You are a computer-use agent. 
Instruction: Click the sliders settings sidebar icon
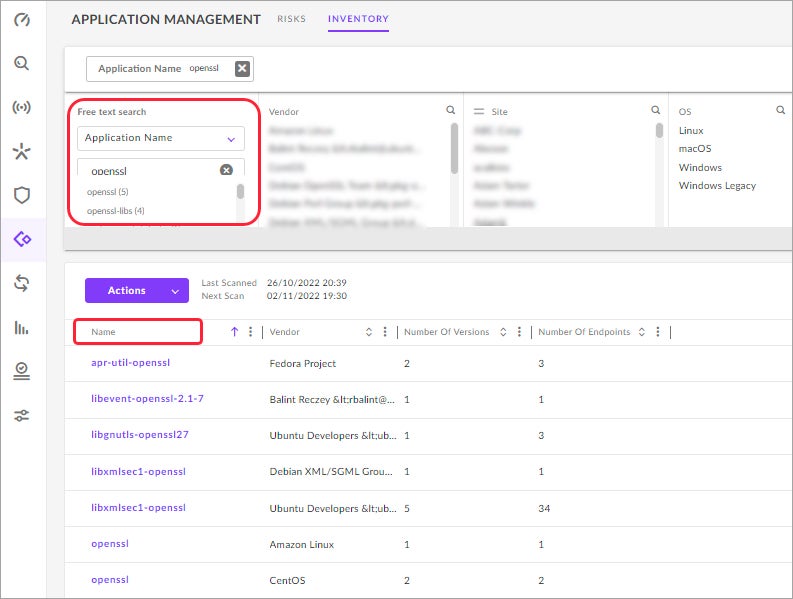click(x=21, y=415)
